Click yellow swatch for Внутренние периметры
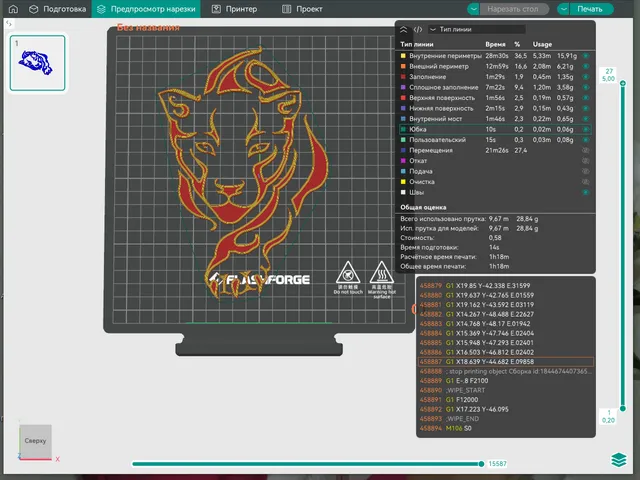This screenshot has height=480, width=640. click(403, 56)
